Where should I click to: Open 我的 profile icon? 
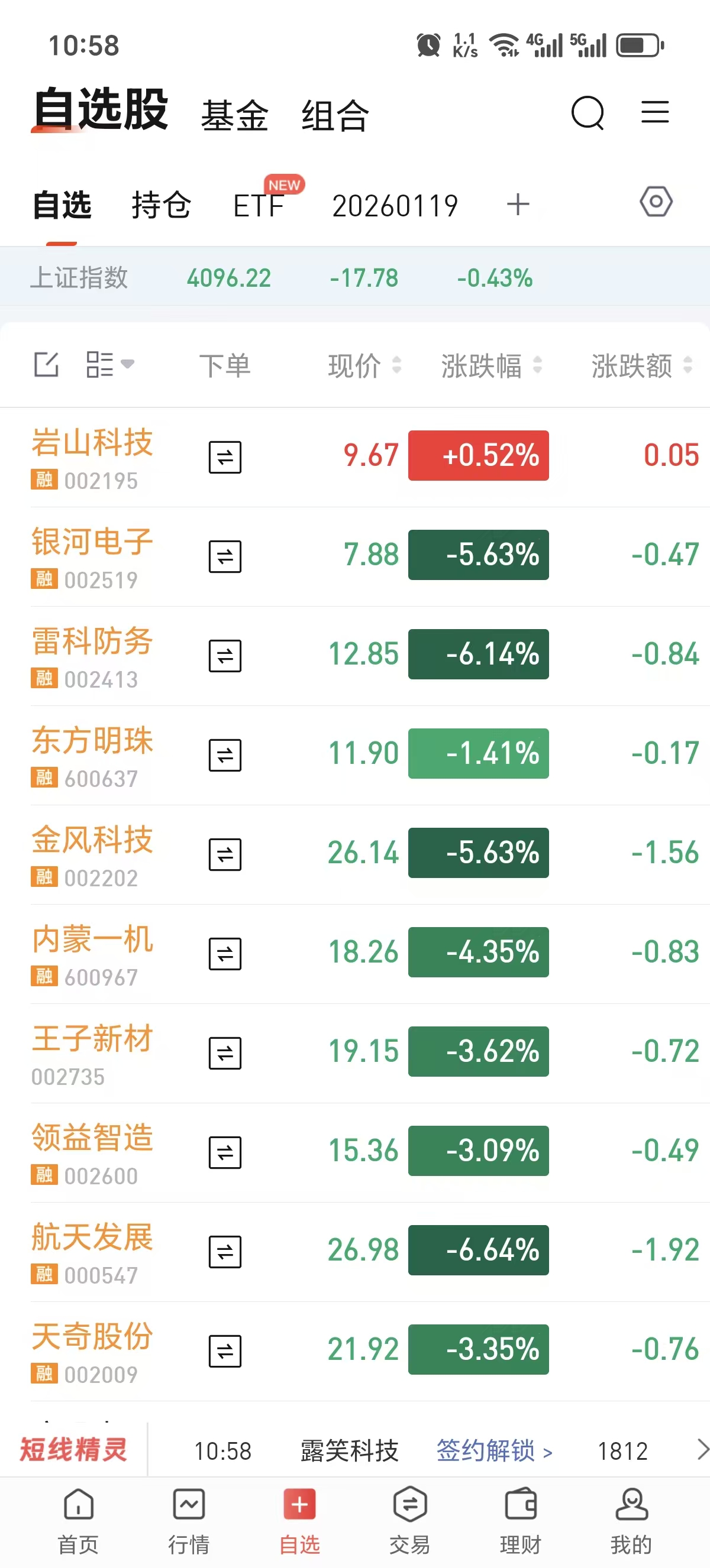click(631, 1505)
